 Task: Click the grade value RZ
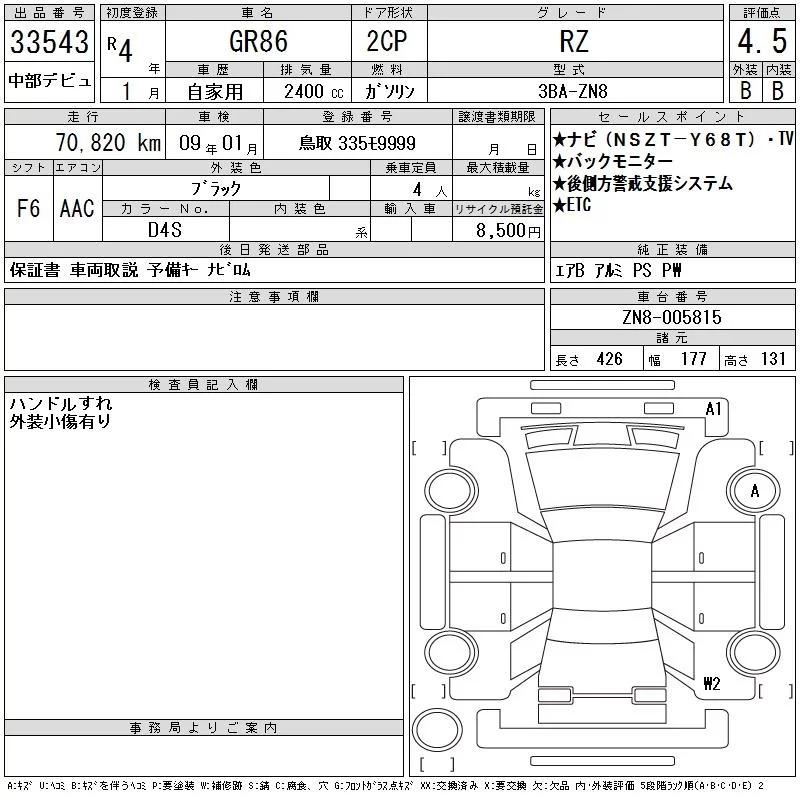574,41
